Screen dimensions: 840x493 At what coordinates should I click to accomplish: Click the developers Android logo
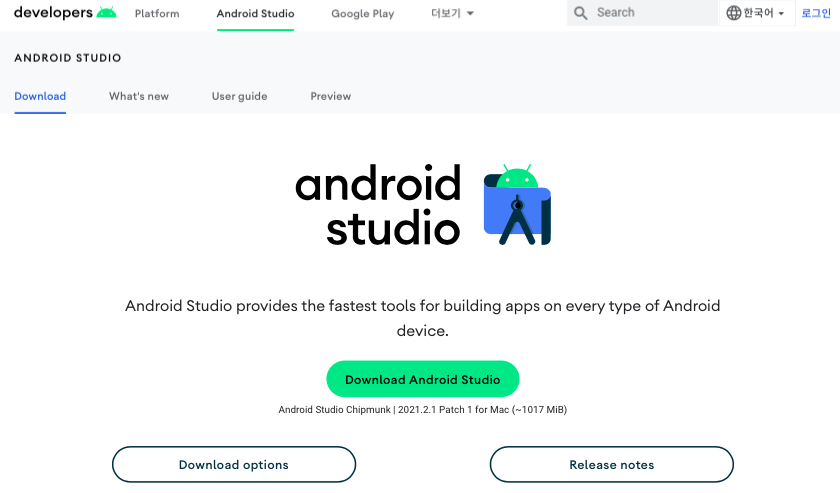65,12
